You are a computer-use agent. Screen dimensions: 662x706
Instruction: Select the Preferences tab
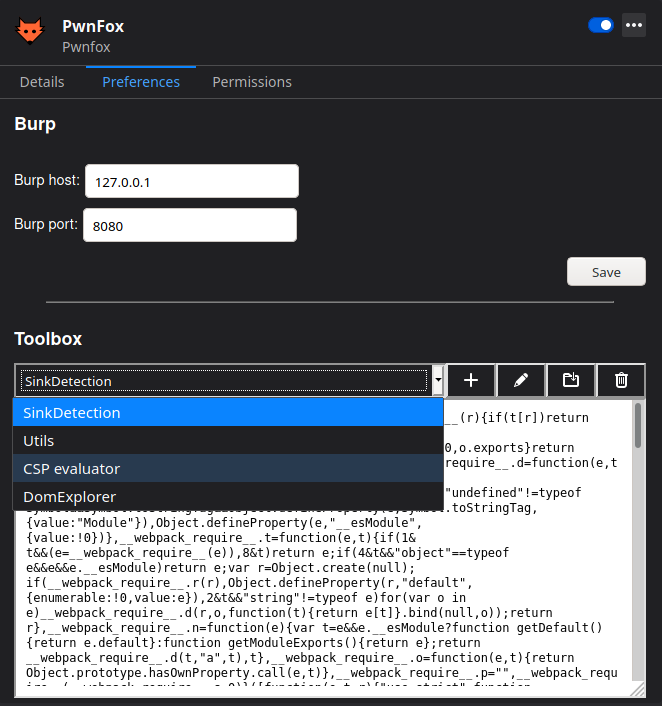pyautogui.click(x=141, y=82)
